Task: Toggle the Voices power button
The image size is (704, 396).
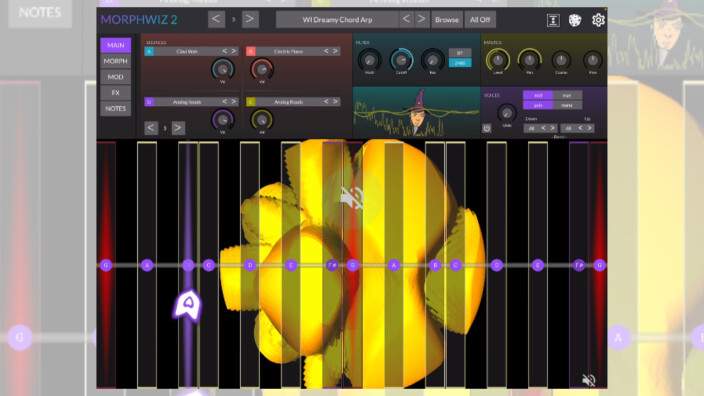Action: pyautogui.click(x=487, y=128)
